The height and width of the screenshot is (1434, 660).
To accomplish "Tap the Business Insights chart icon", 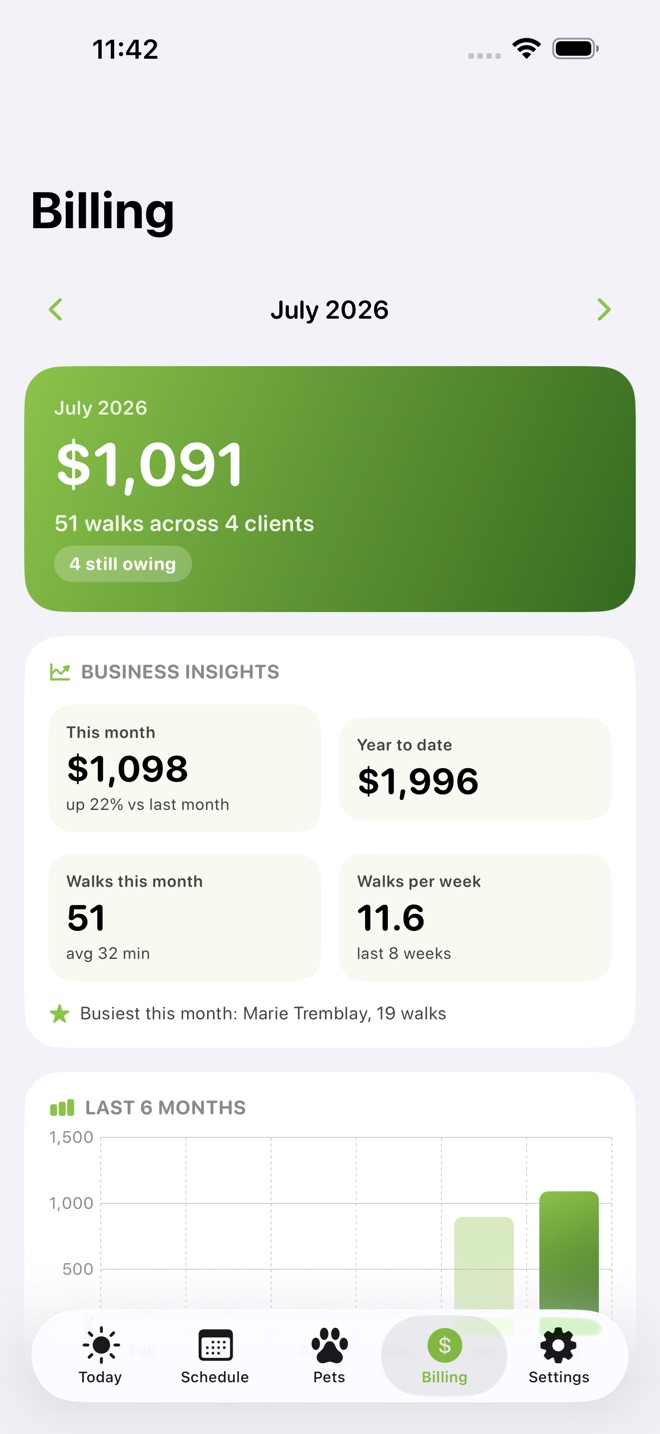I will pos(60,672).
